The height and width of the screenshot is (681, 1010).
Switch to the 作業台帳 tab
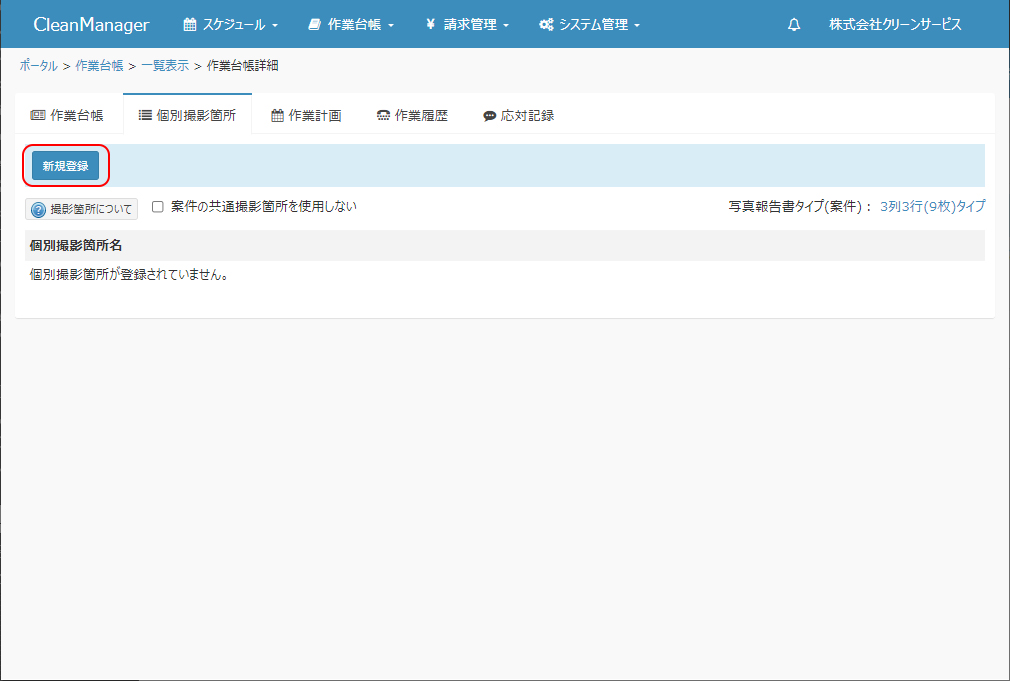point(68,116)
